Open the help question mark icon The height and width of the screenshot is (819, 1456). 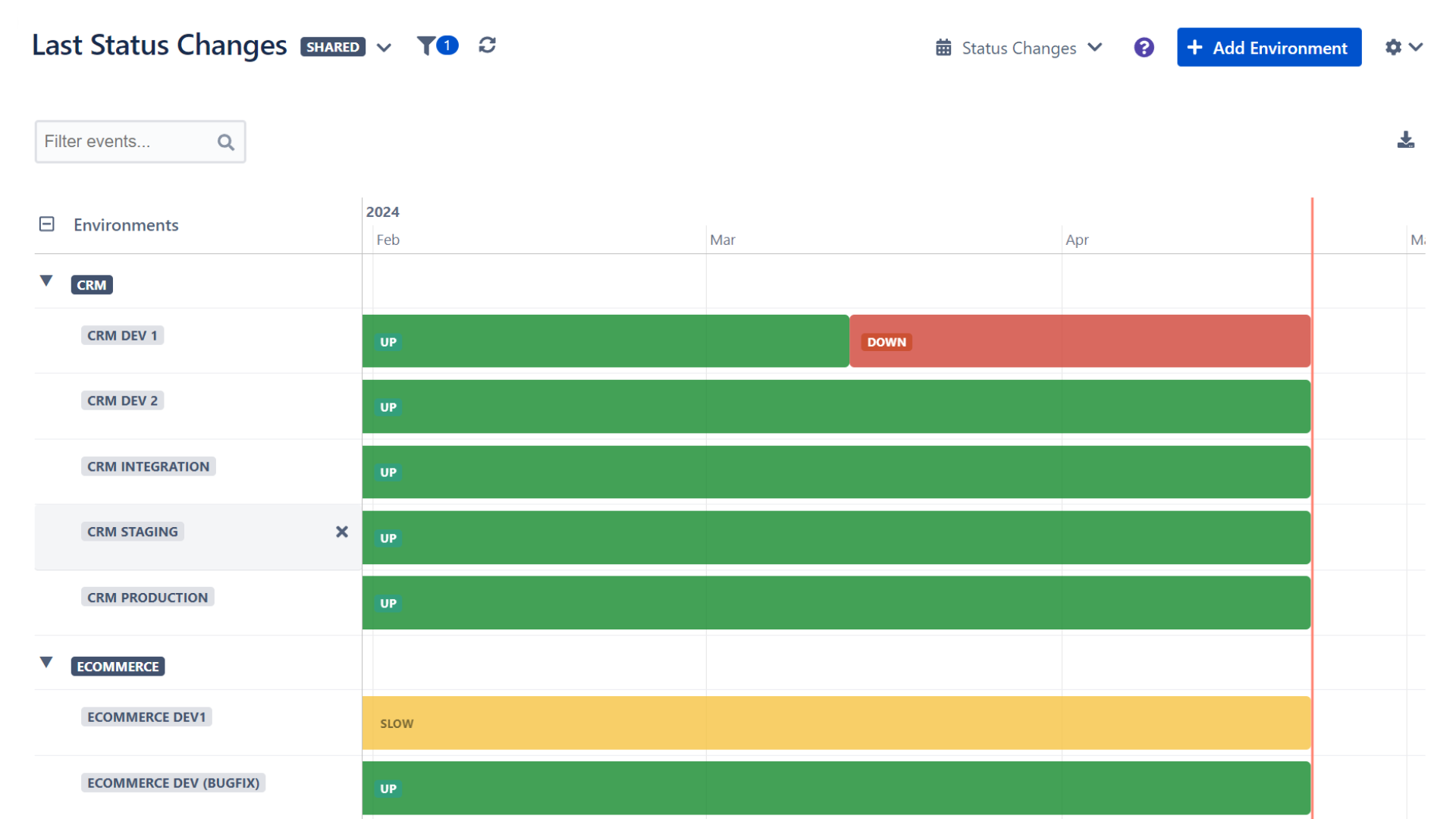pos(1144,48)
